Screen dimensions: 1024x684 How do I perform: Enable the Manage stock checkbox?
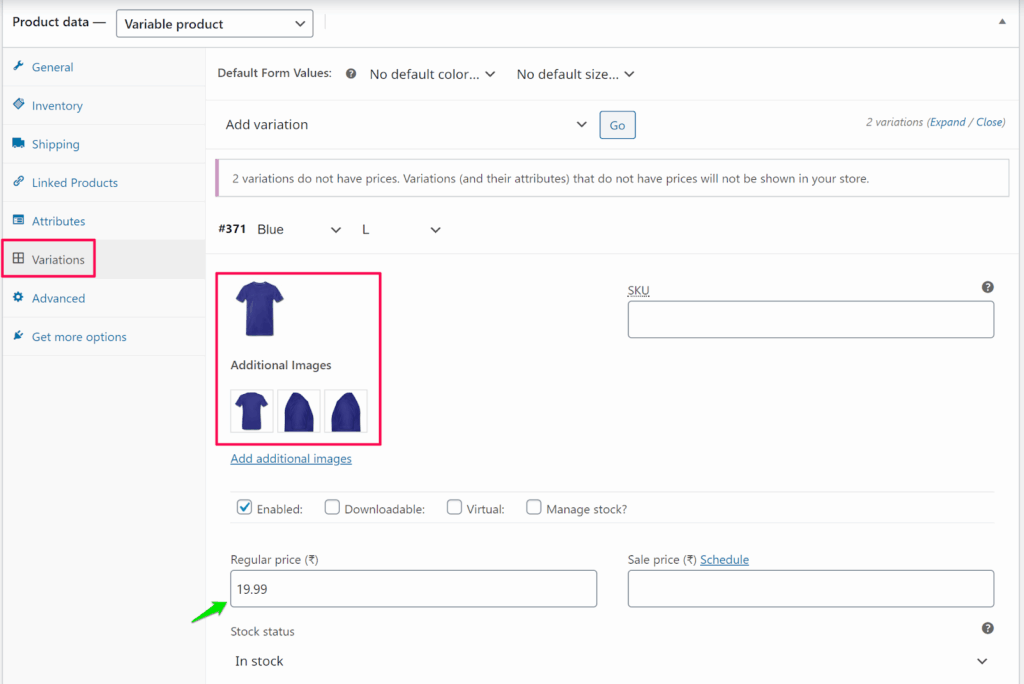click(534, 507)
